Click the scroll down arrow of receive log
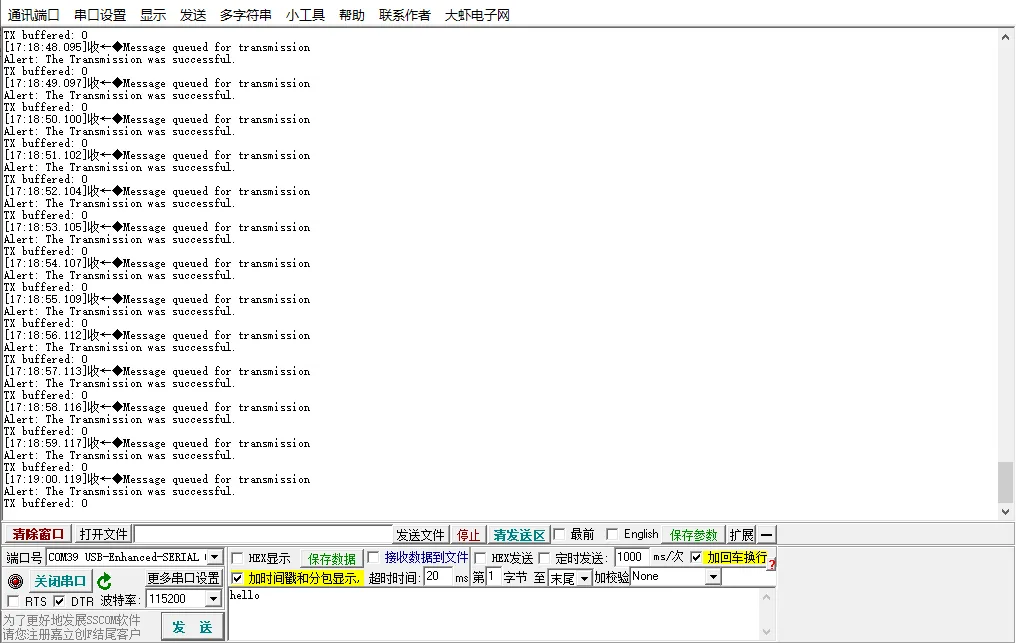This screenshot has width=1016, height=643. tap(1006, 512)
